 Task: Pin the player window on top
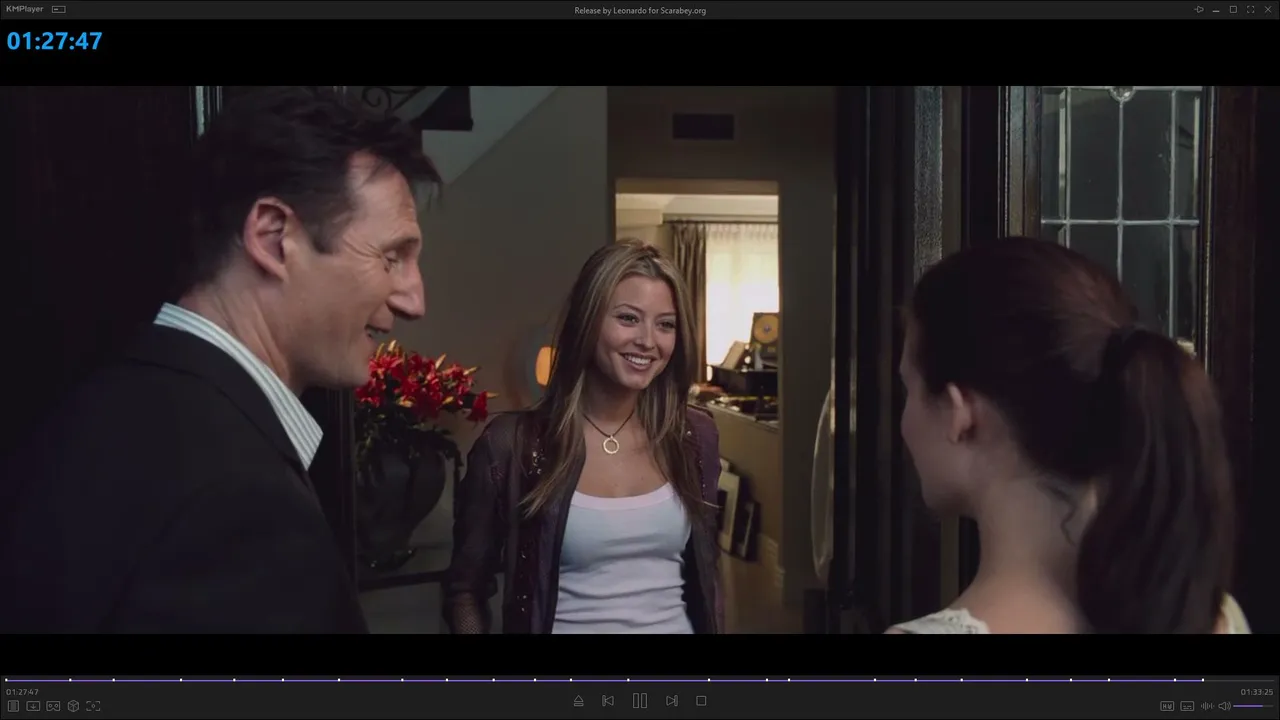coord(1199,9)
